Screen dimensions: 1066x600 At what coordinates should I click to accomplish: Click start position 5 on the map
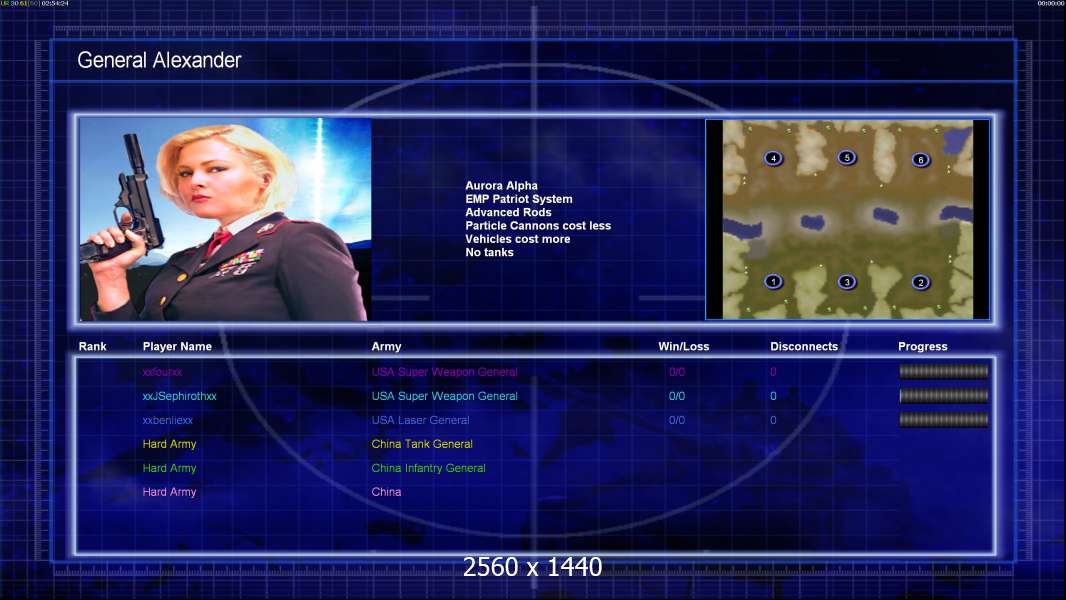click(846, 158)
